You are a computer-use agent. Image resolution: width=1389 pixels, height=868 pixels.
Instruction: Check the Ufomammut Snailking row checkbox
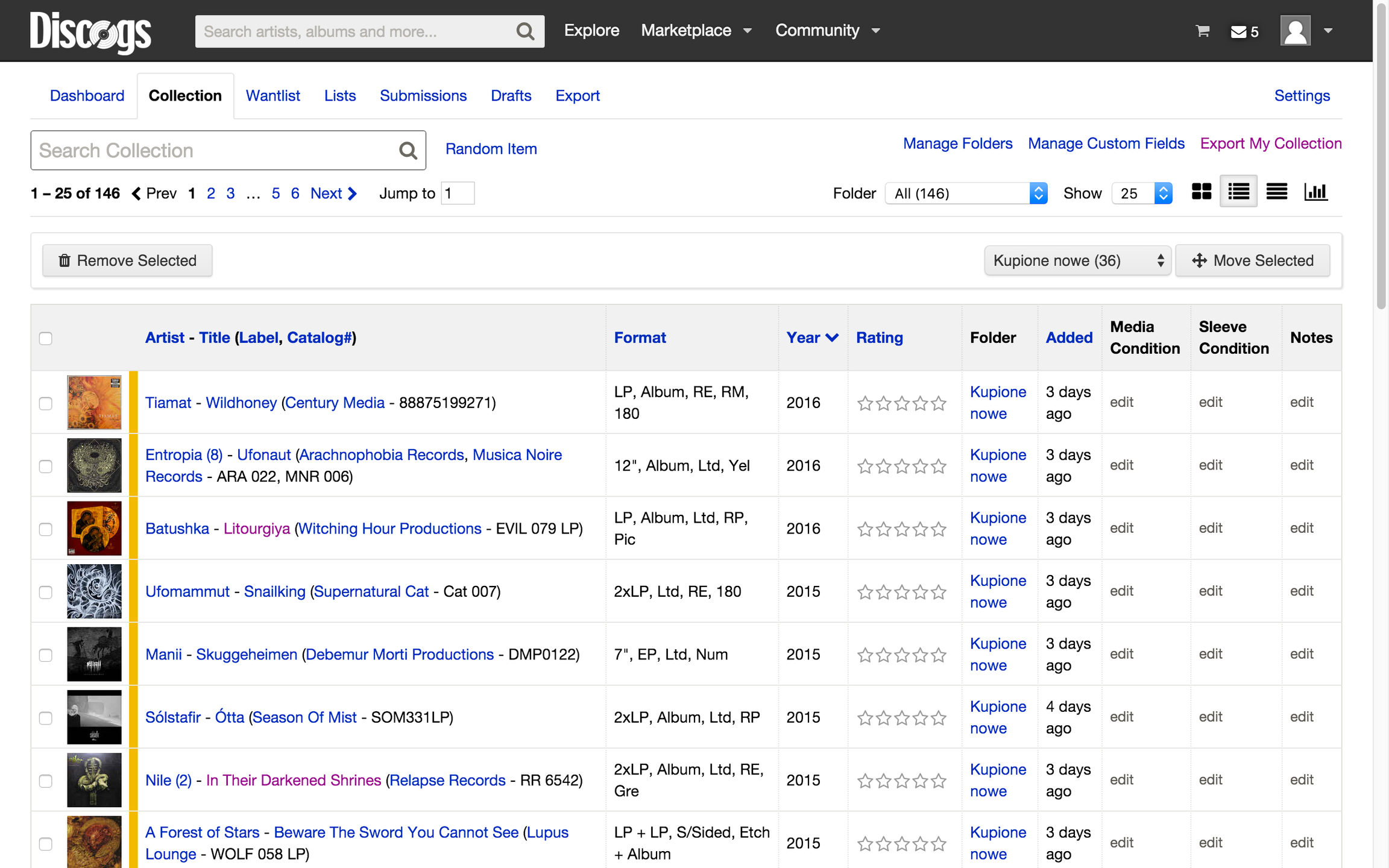46,593
